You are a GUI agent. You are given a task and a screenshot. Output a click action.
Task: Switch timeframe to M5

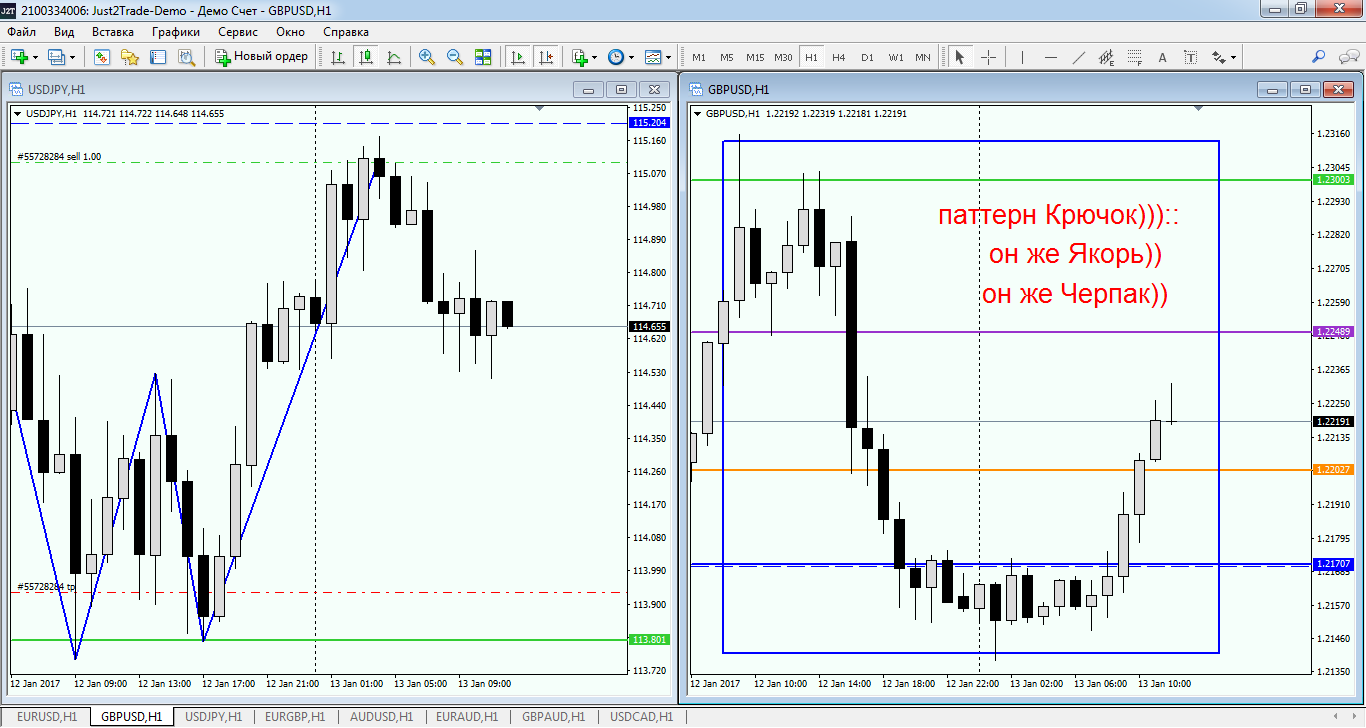tap(727, 57)
